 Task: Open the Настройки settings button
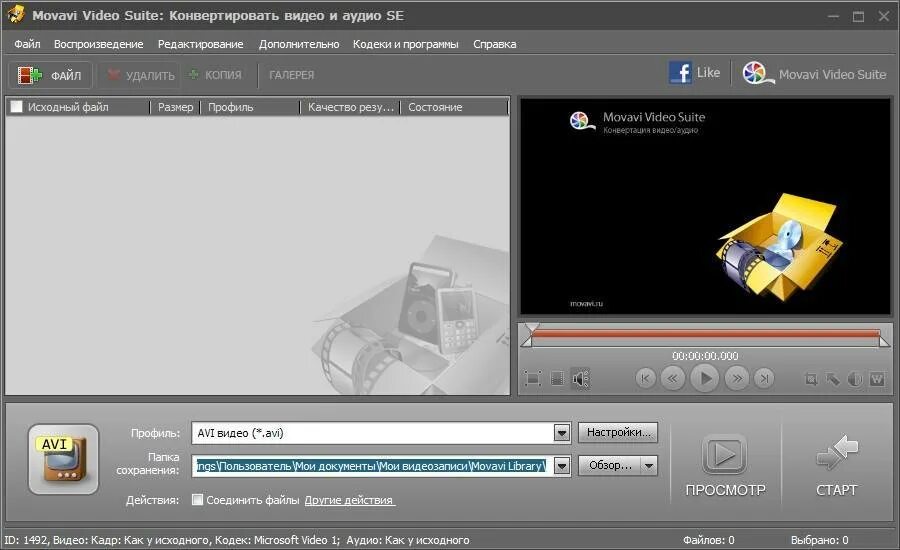tap(618, 432)
